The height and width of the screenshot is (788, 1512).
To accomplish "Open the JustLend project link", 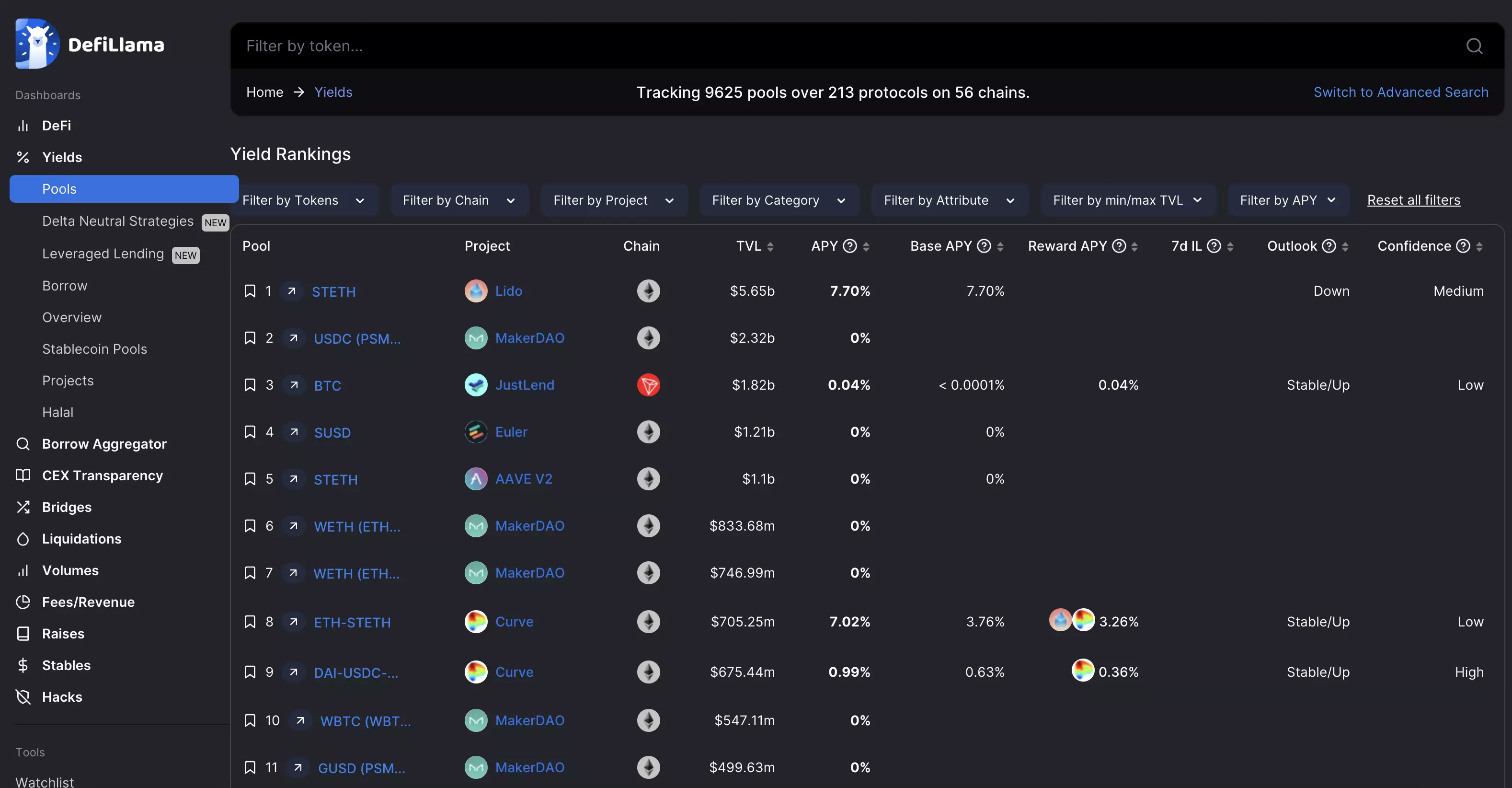I will point(525,385).
